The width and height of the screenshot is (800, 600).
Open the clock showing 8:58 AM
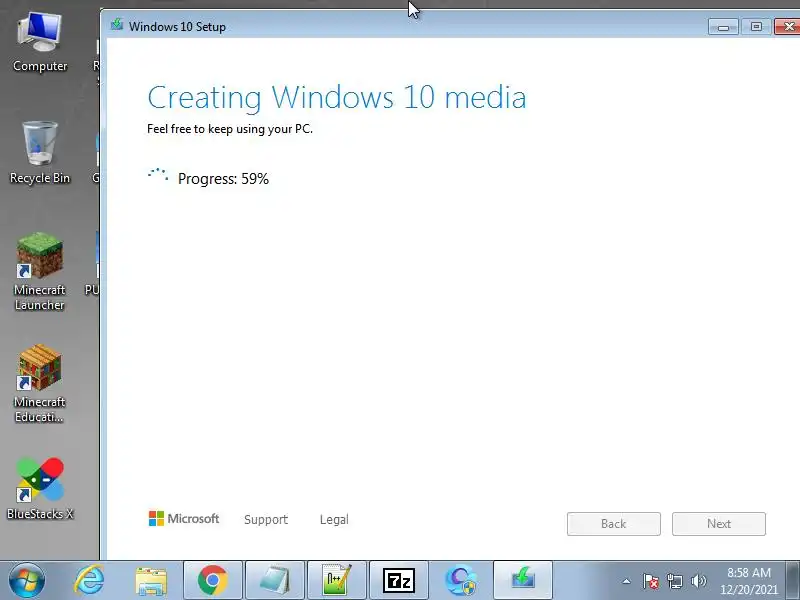(748, 581)
